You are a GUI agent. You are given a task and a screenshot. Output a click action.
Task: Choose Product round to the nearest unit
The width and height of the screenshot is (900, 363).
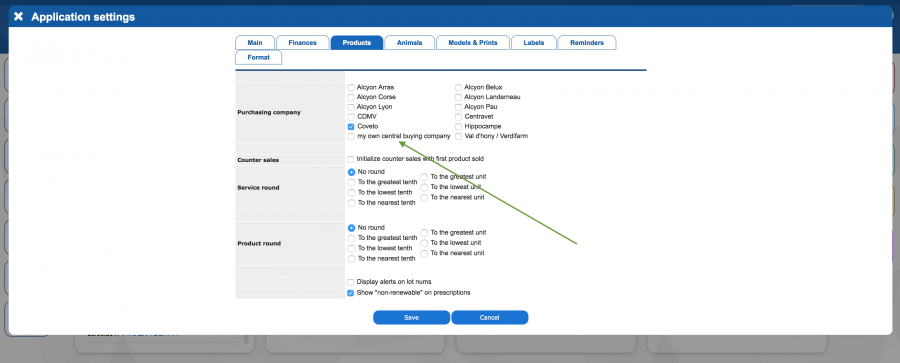point(424,253)
